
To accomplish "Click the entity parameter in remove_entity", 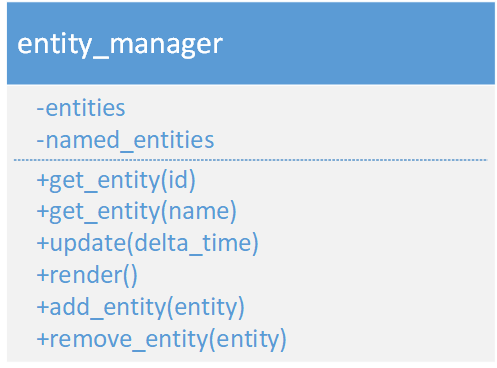I will coord(248,340).
